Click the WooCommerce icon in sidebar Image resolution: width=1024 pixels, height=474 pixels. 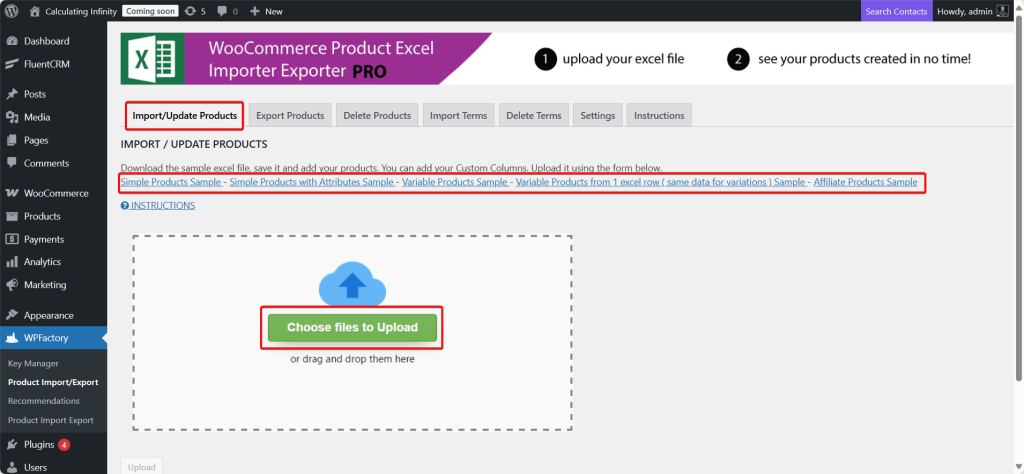pos(12,193)
